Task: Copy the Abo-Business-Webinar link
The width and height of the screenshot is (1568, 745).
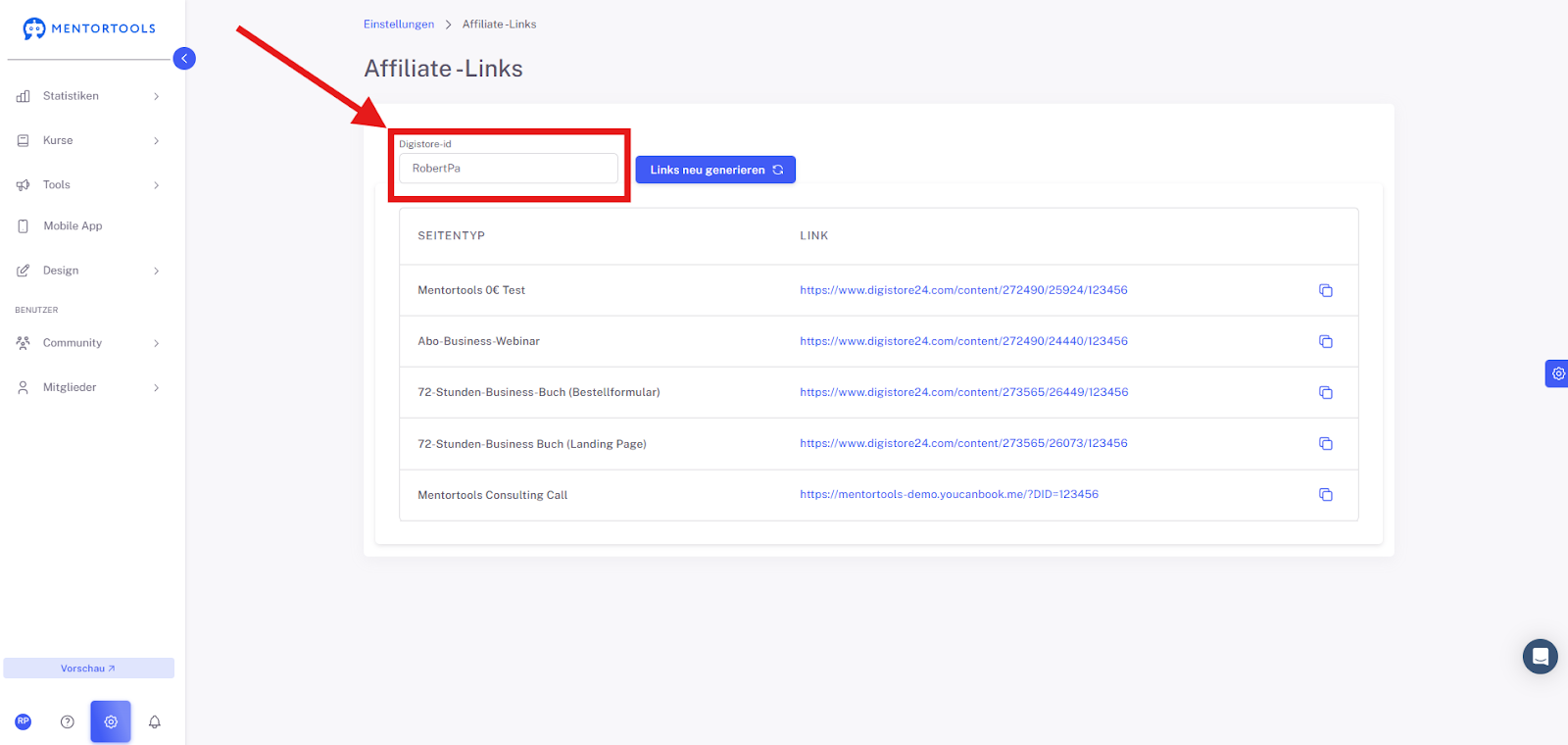Action: (1326, 341)
